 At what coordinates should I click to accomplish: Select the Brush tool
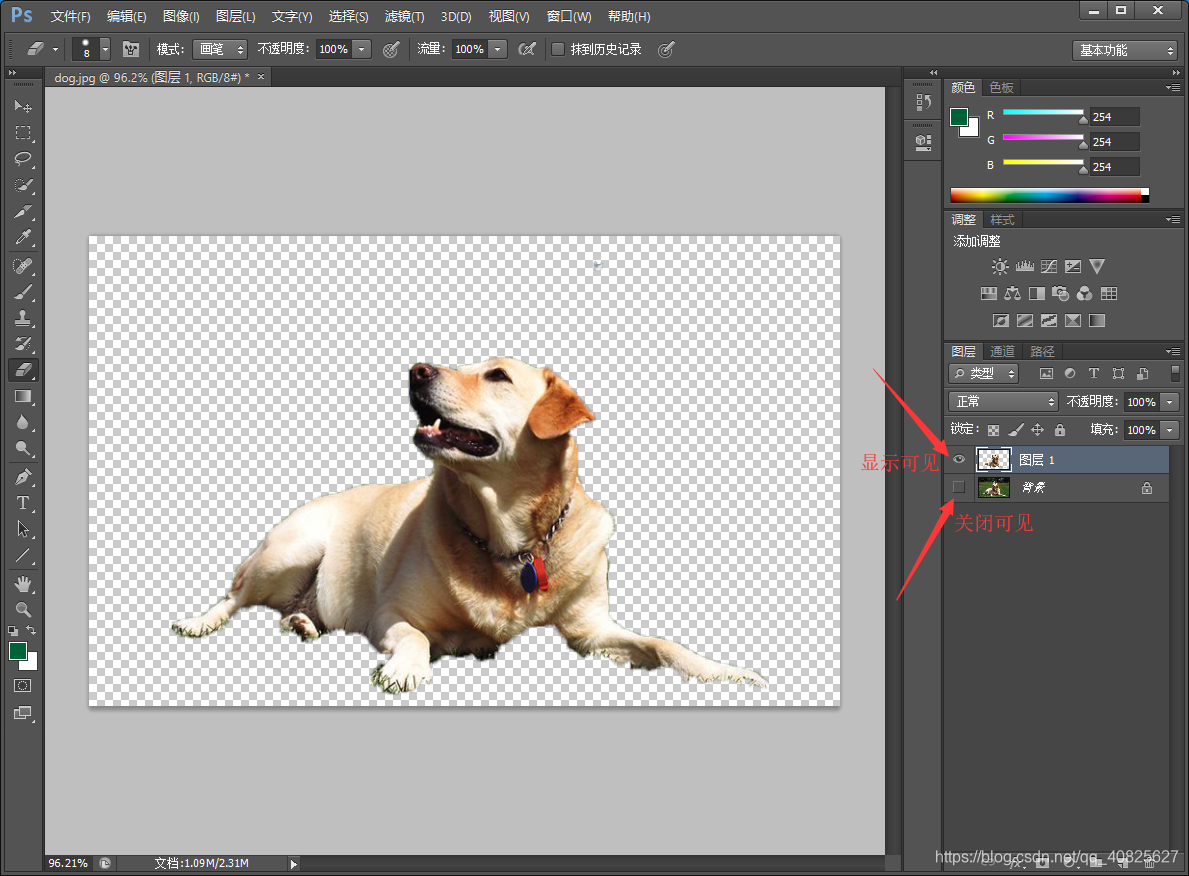click(23, 292)
